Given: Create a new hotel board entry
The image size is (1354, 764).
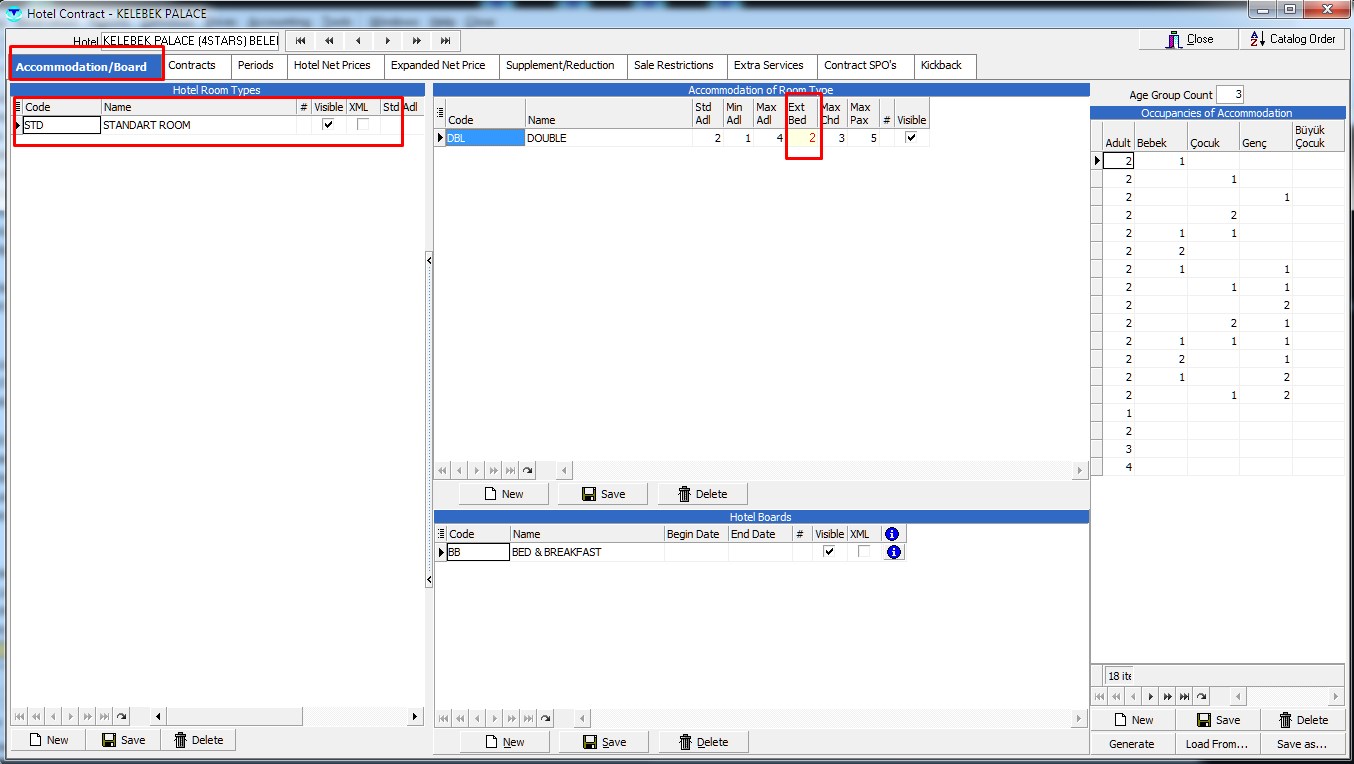Looking at the screenshot, I should [504, 742].
